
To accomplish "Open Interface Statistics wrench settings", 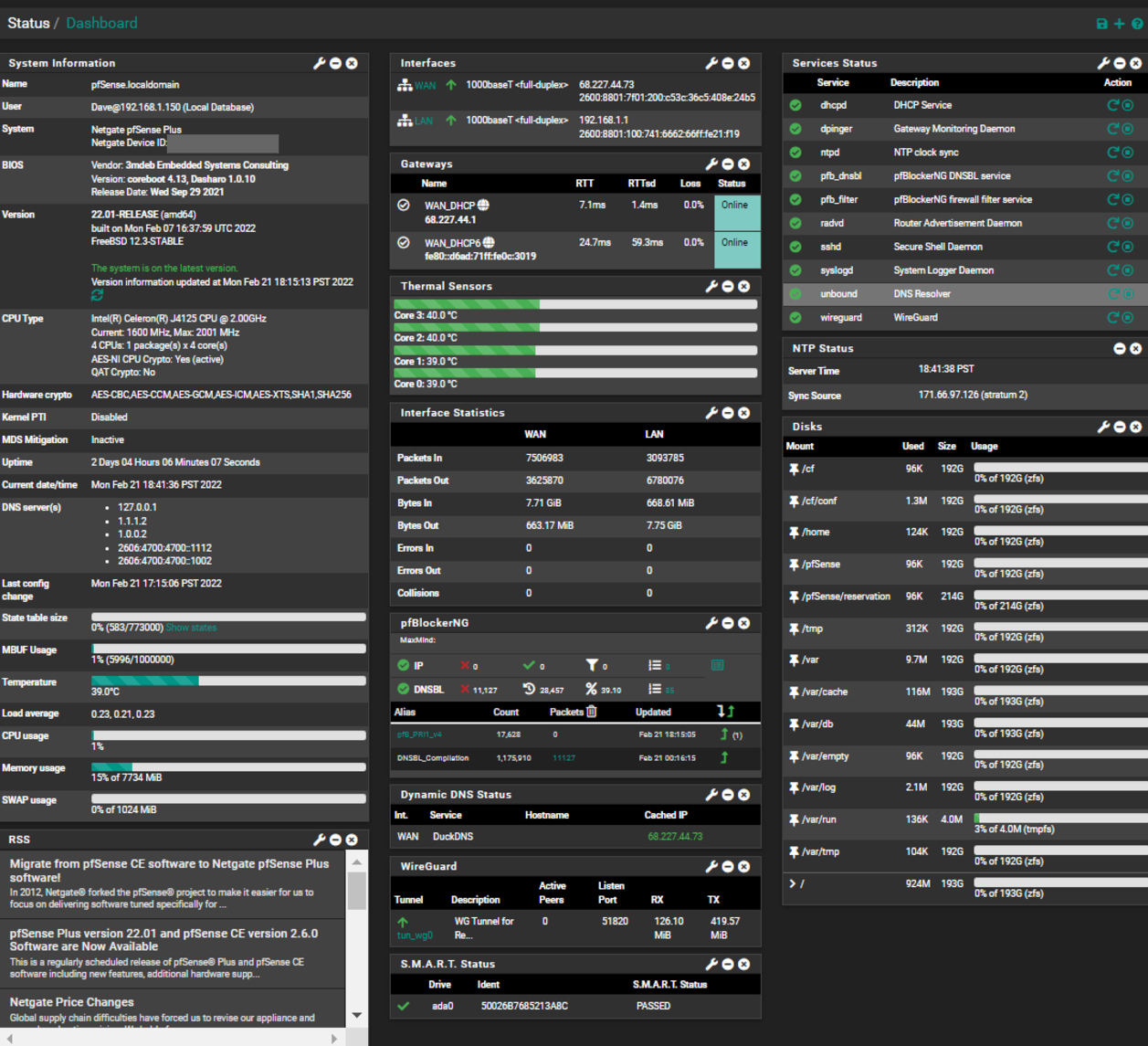I will tap(711, 413).
